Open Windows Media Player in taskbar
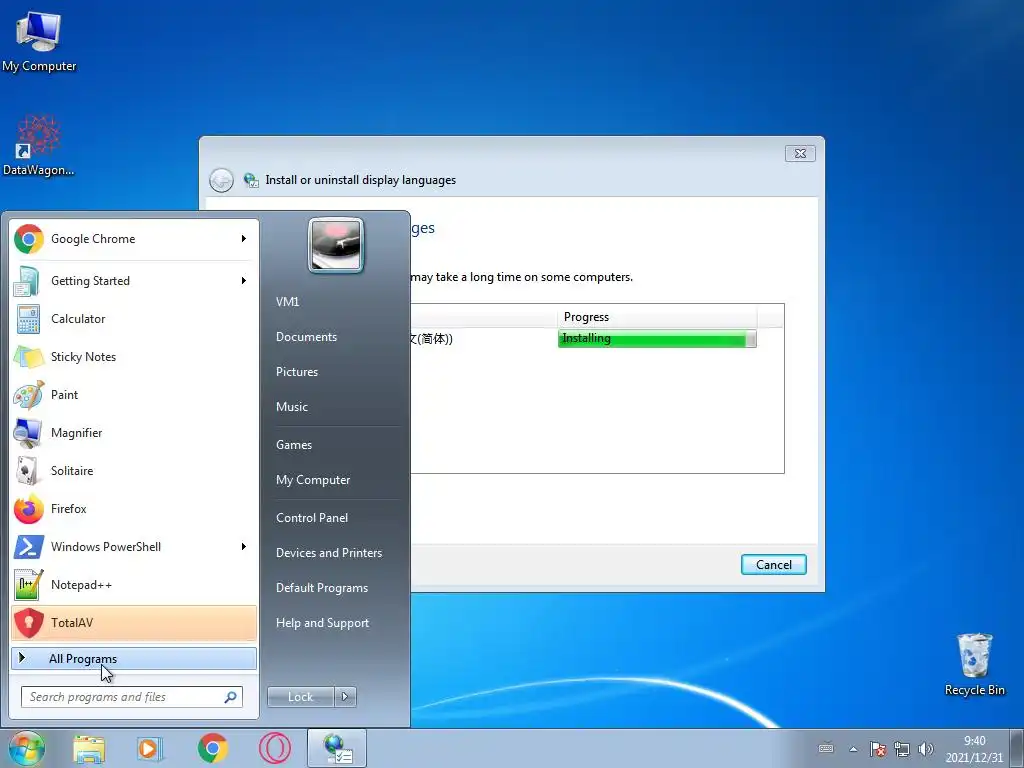 [x=150, y=748]
